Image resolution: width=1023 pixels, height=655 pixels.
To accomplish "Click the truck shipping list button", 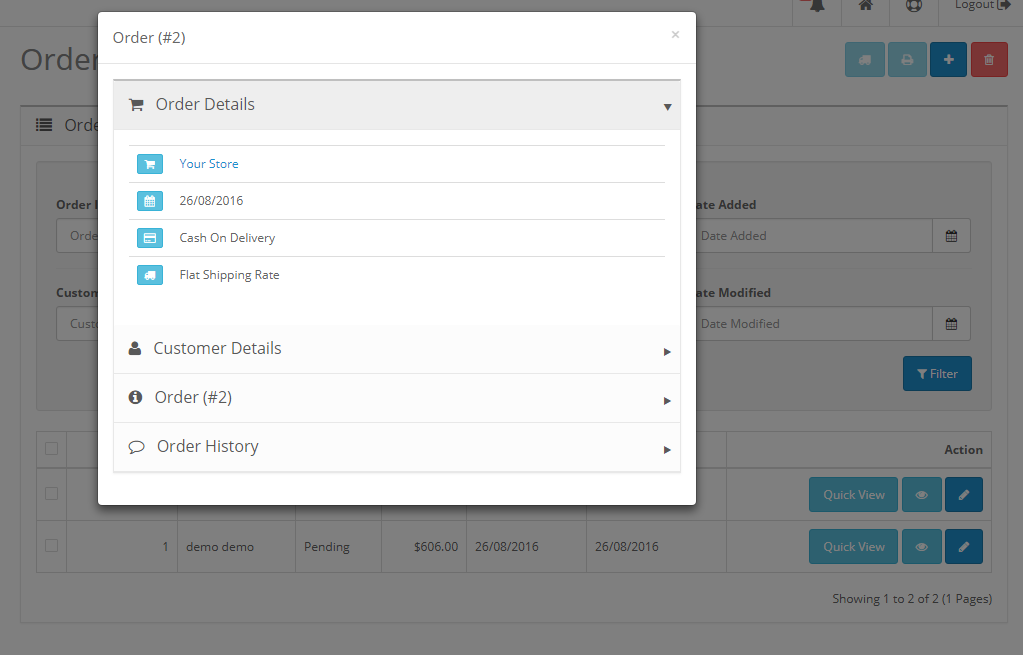I will click(865, 60).
